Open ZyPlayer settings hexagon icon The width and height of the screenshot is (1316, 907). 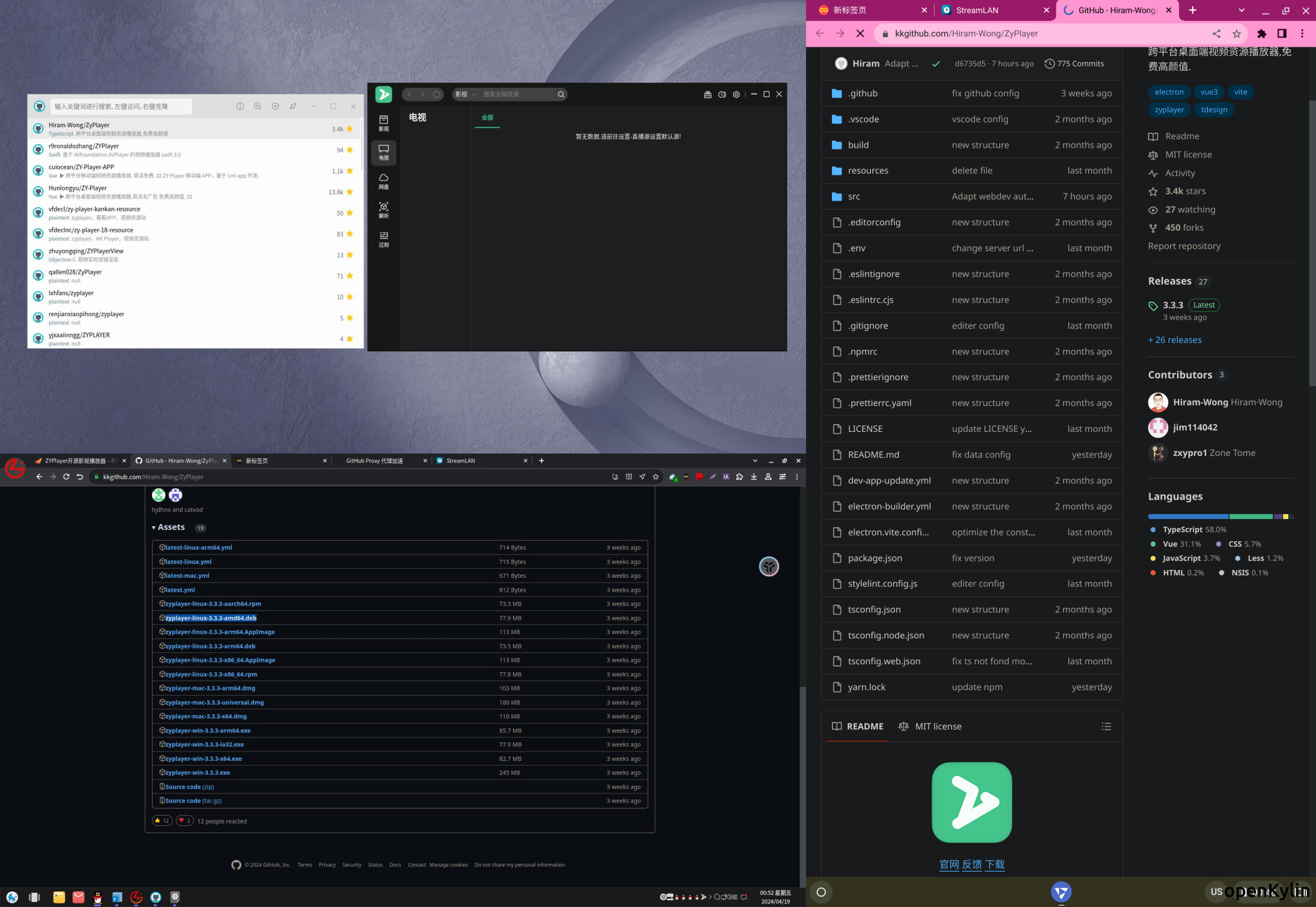736,94
